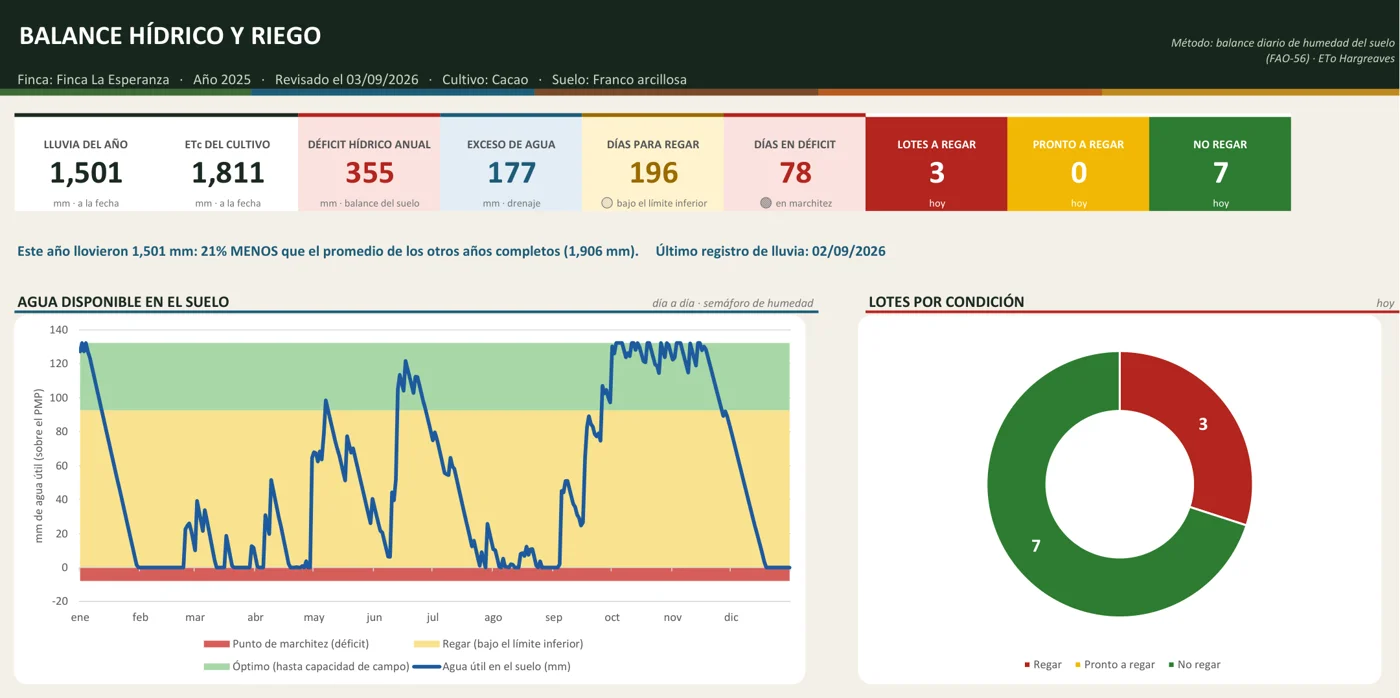Click the DÉFICIT HÍDRICO ANUAL value 355
1400x698 pixels.
pyautogui.click(x=369, y=173)
